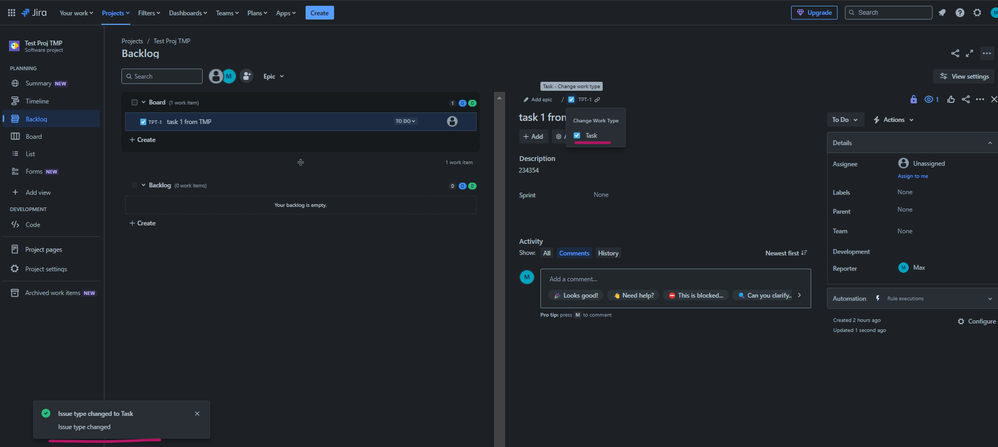Click the Archived work items icon
The width and height of the screenshot is (998, 447).
pos(15,293)
